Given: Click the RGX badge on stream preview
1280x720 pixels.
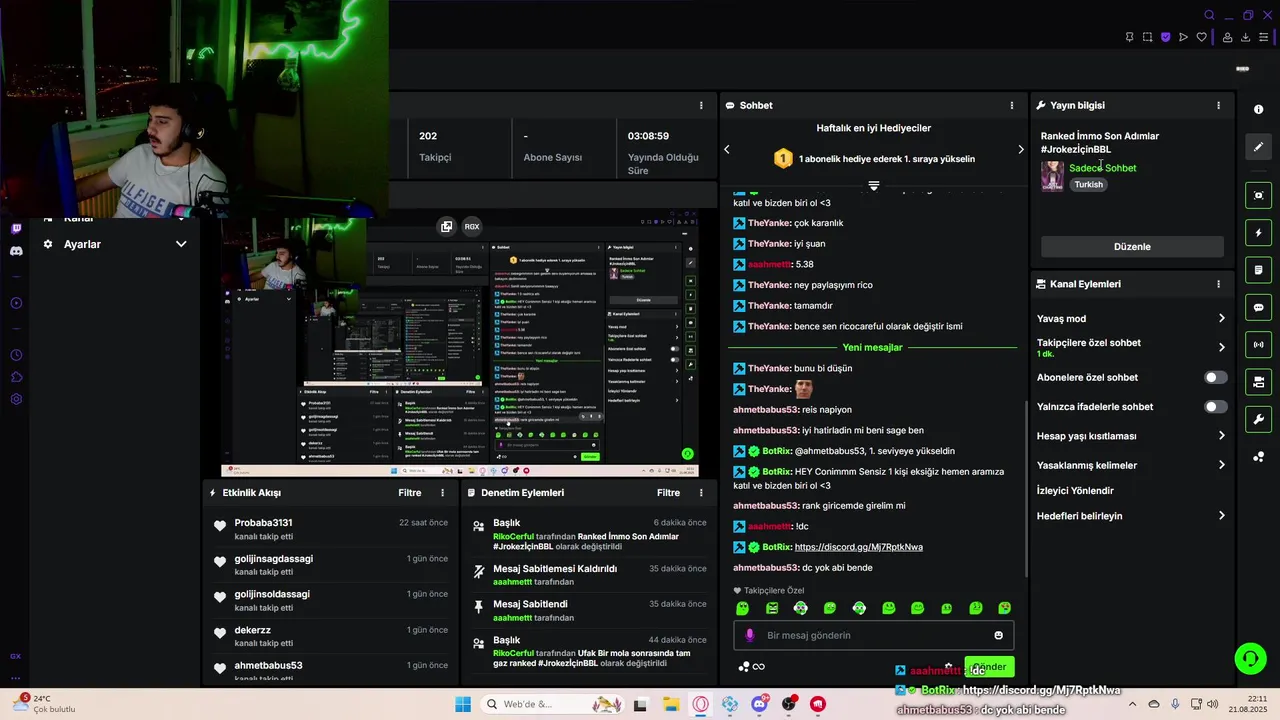Looking at the screenshot, I should coord(472,226).
